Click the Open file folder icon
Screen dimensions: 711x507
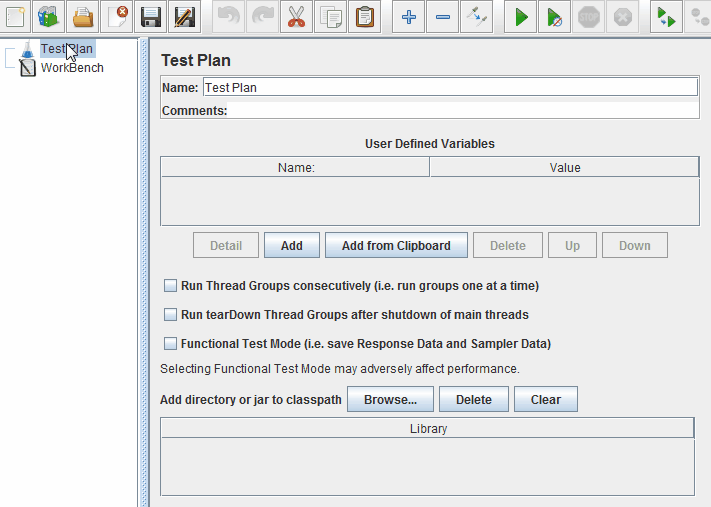pos(81,17)
